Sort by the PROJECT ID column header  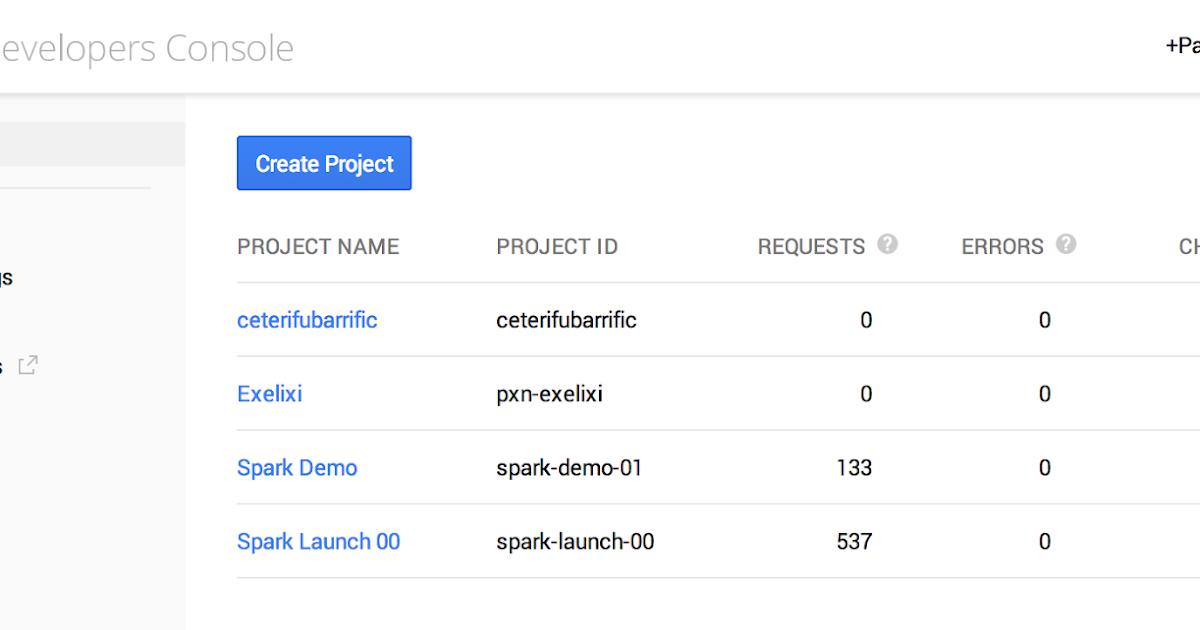click(557, 245)
